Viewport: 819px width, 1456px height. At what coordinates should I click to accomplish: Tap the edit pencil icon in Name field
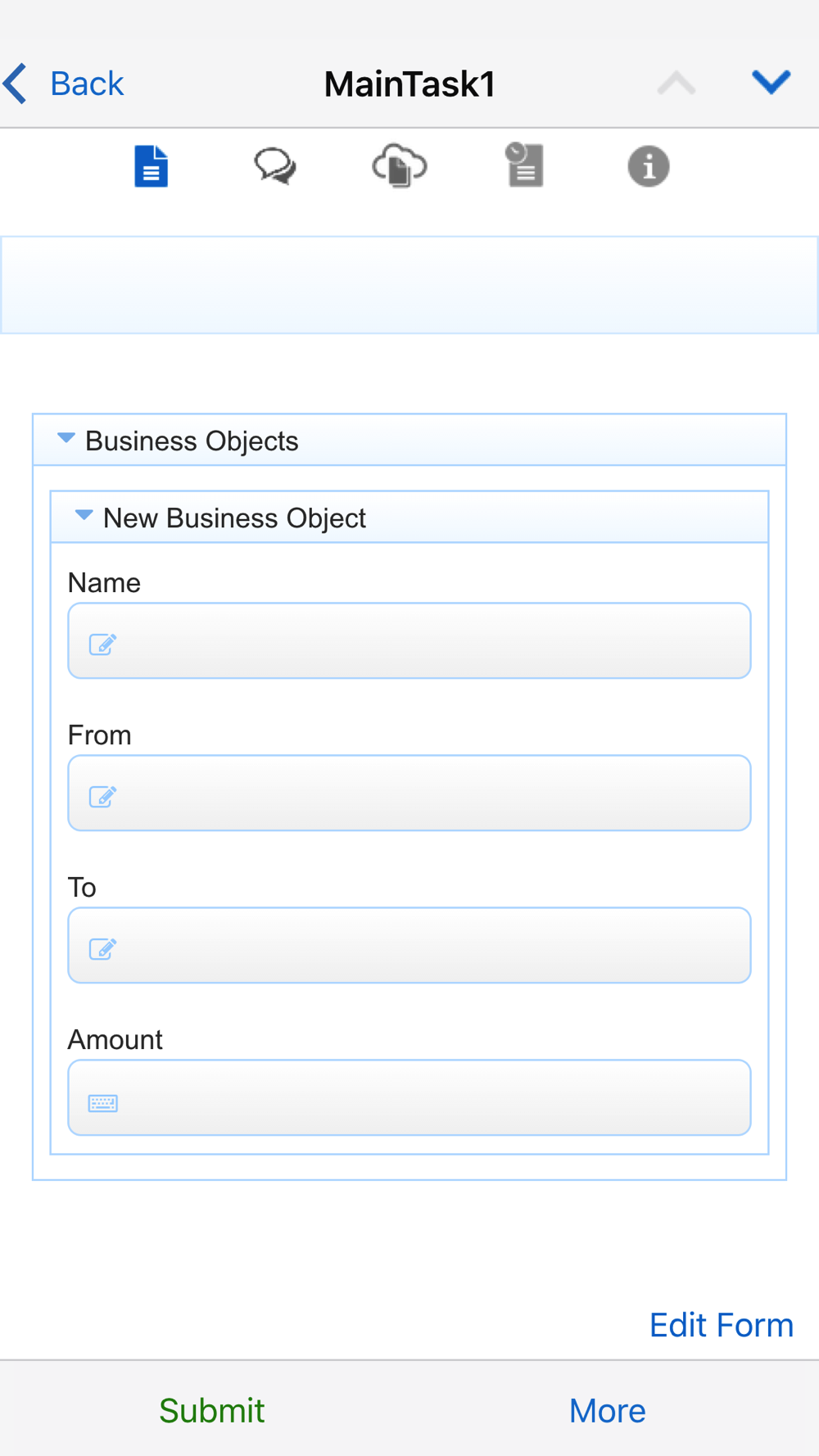103,644
